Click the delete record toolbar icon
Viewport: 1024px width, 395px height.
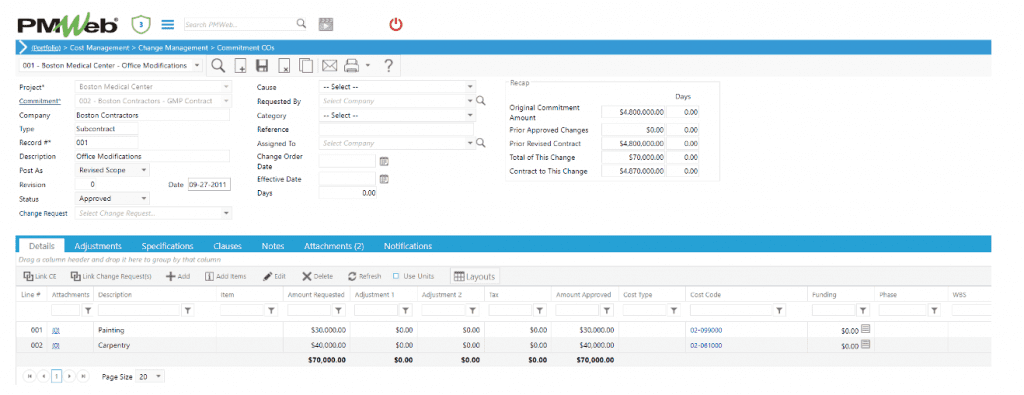pyautogui.click(x=284, y=65)
